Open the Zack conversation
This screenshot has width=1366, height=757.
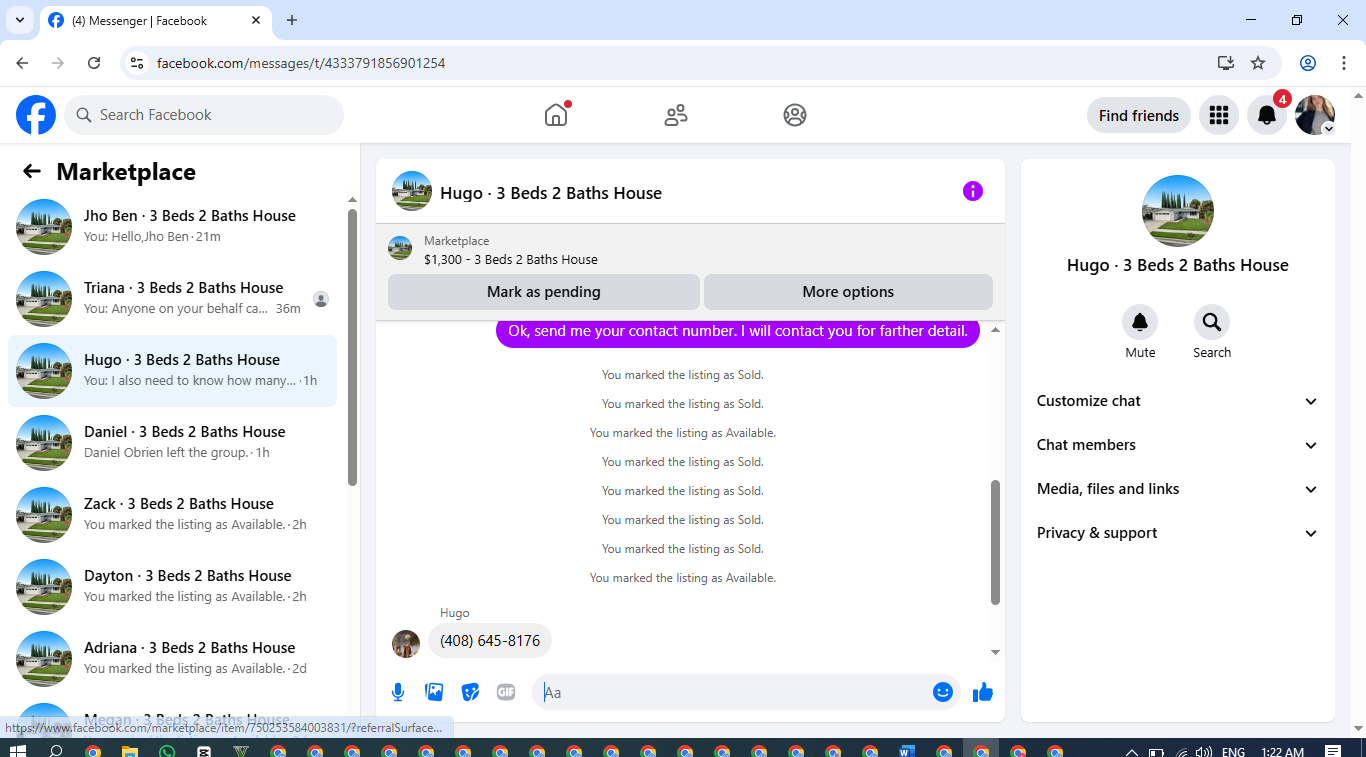tap(172, 515)
